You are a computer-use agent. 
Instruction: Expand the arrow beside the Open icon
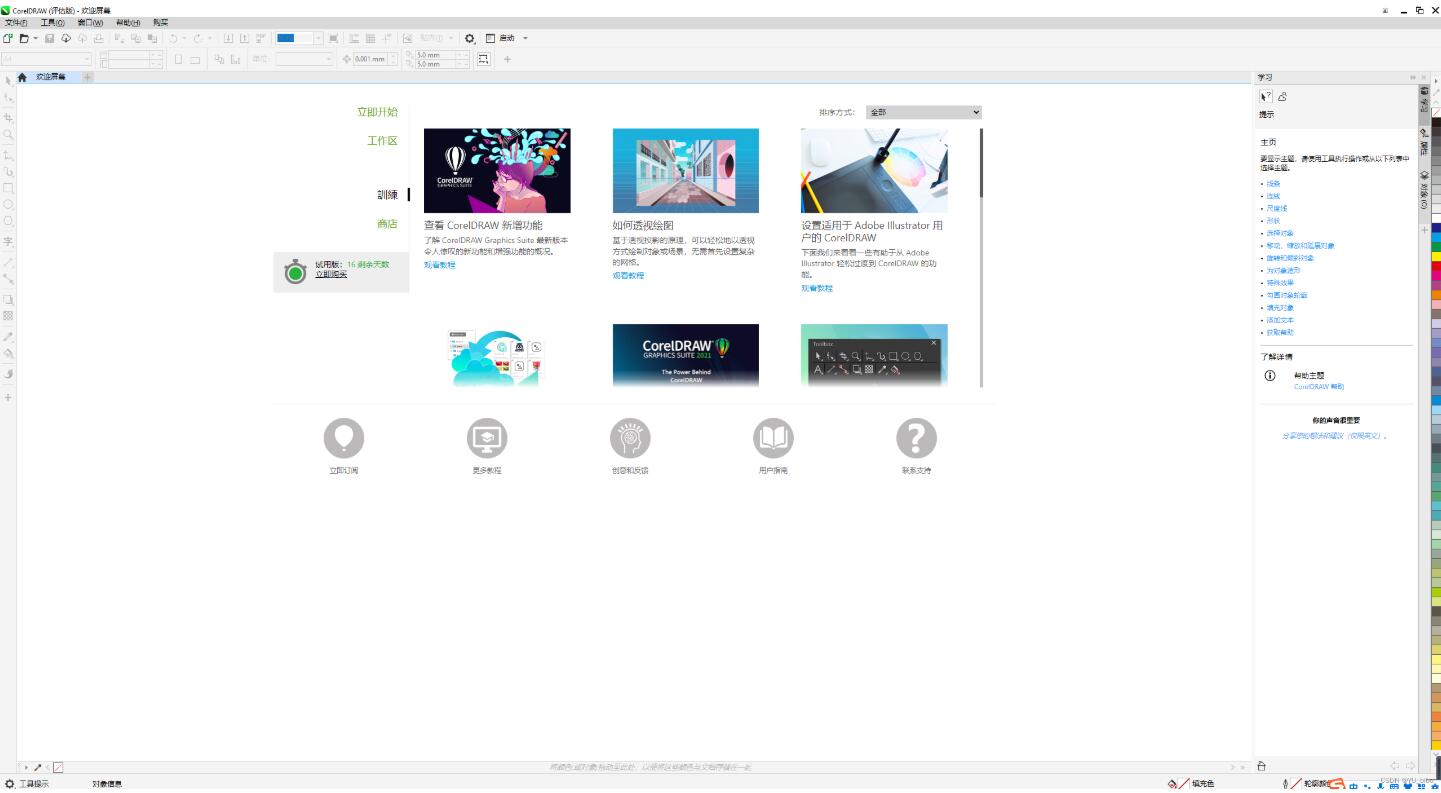(35, 38)
